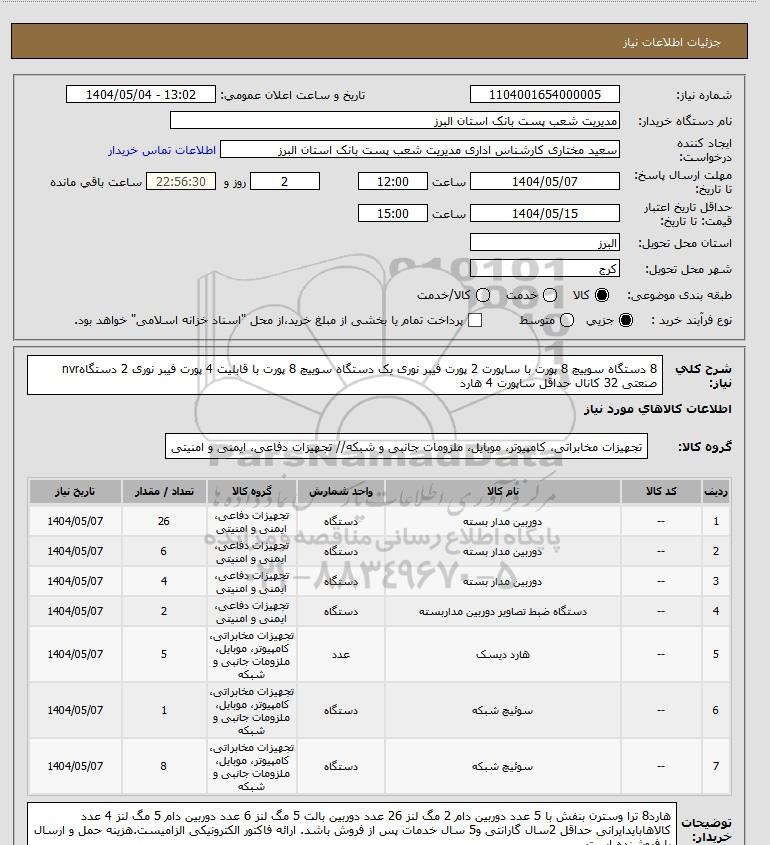Screen dimensions: 770x845
Task: Open the اطلاعات تماس خریدار link
Action: pos(162,150)
